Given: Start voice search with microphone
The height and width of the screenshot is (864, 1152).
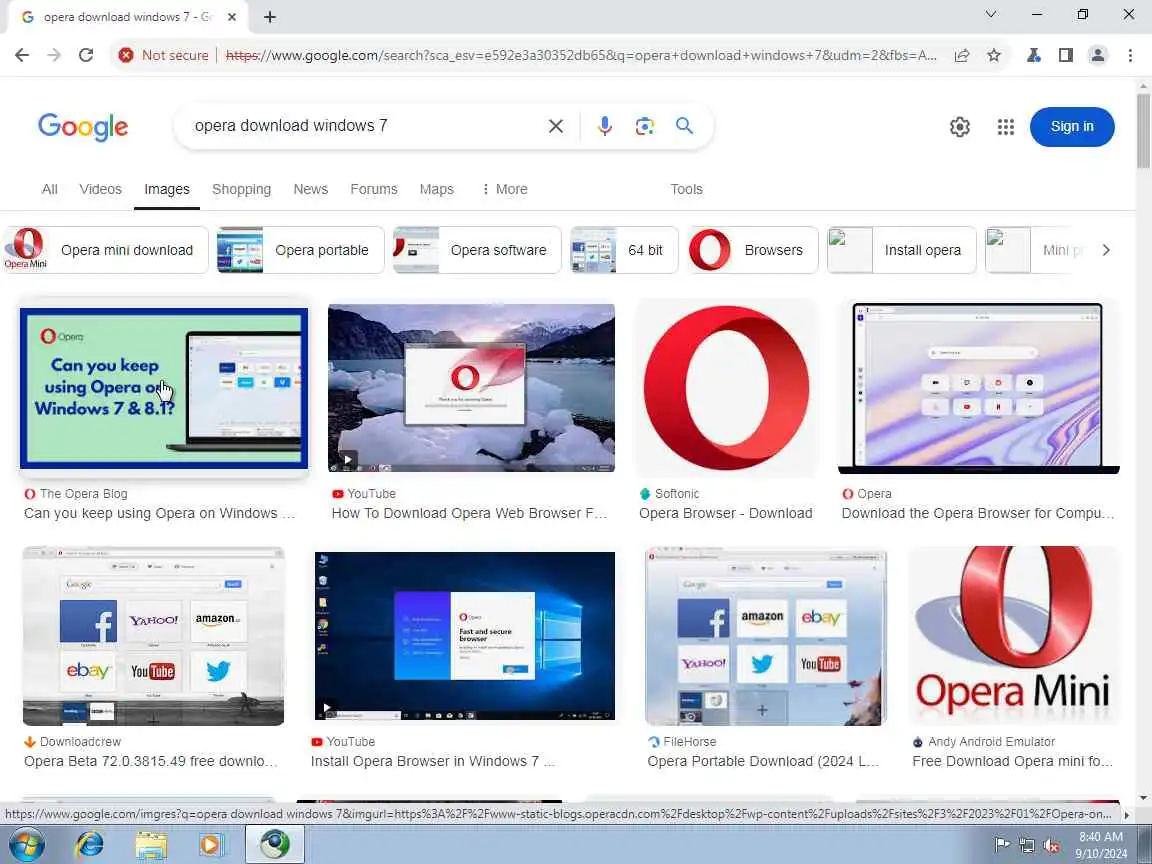Looking at the screenshot, I should point(605,126).
